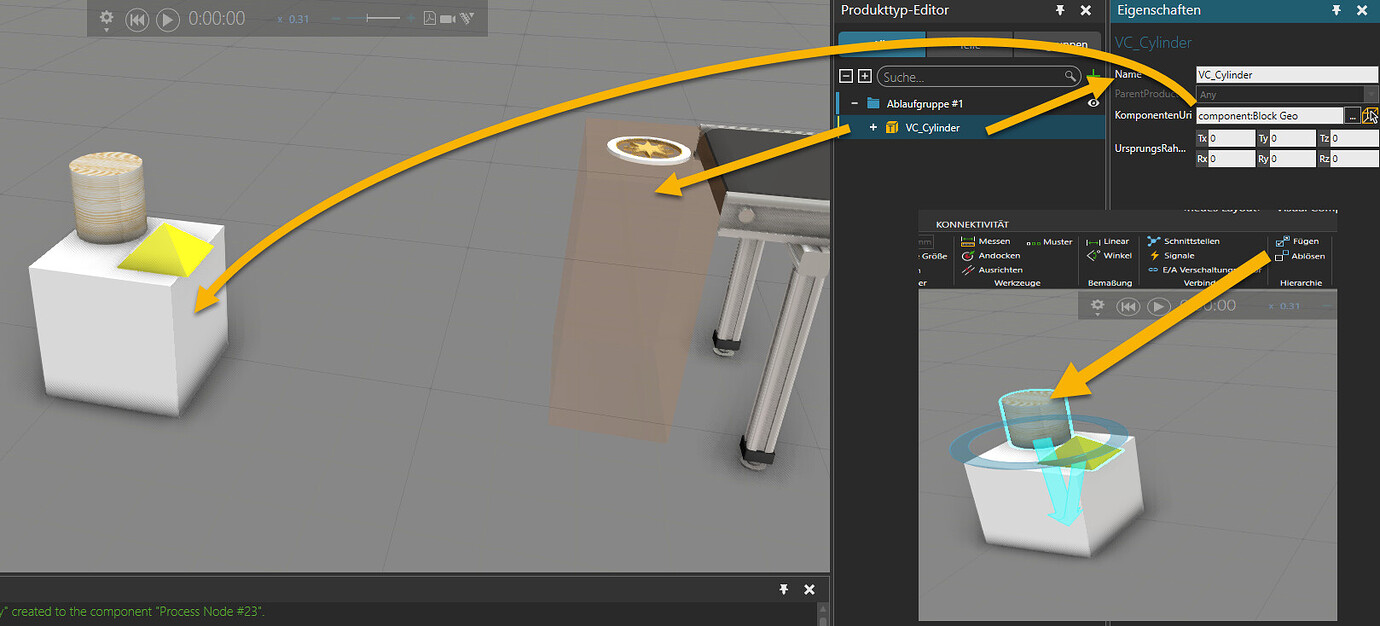The width and height of the screenshot is (1380, 626).
Task: Click the Winkel angular dimension icon
Action: point(1092,255)
